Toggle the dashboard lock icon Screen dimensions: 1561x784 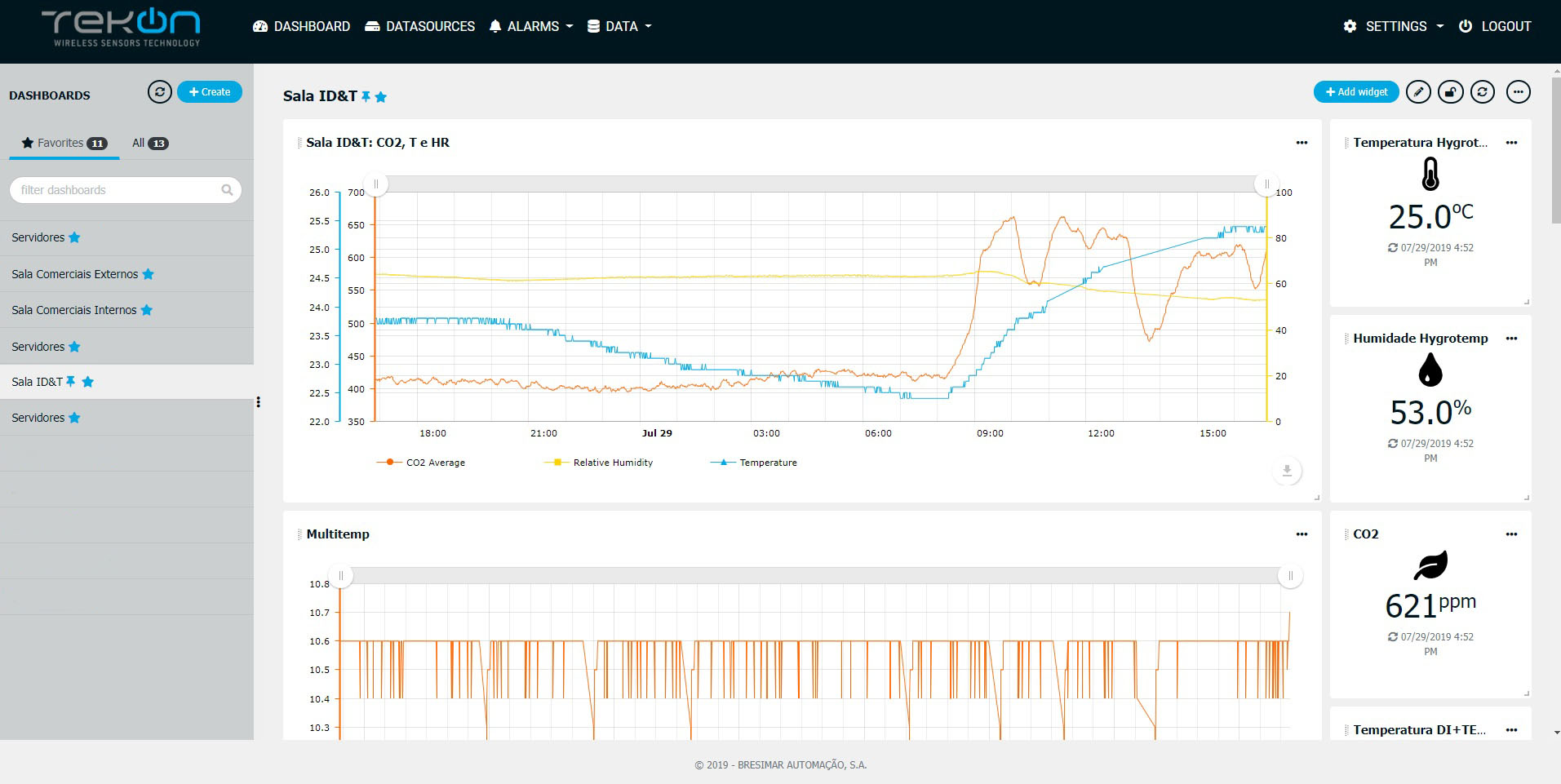tap(1450, 92)
